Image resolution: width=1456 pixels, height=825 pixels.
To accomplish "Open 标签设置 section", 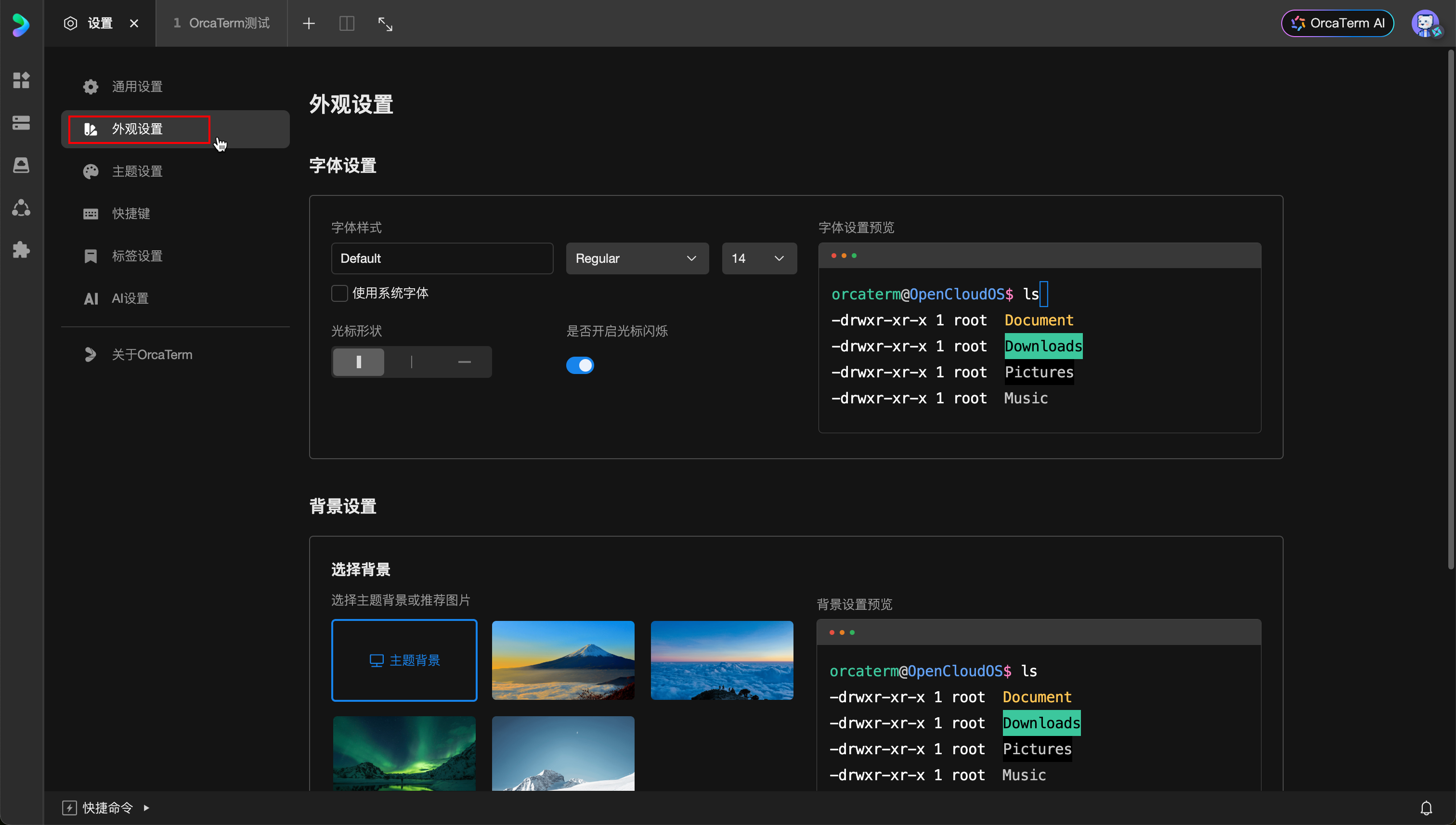I will 176,256.
